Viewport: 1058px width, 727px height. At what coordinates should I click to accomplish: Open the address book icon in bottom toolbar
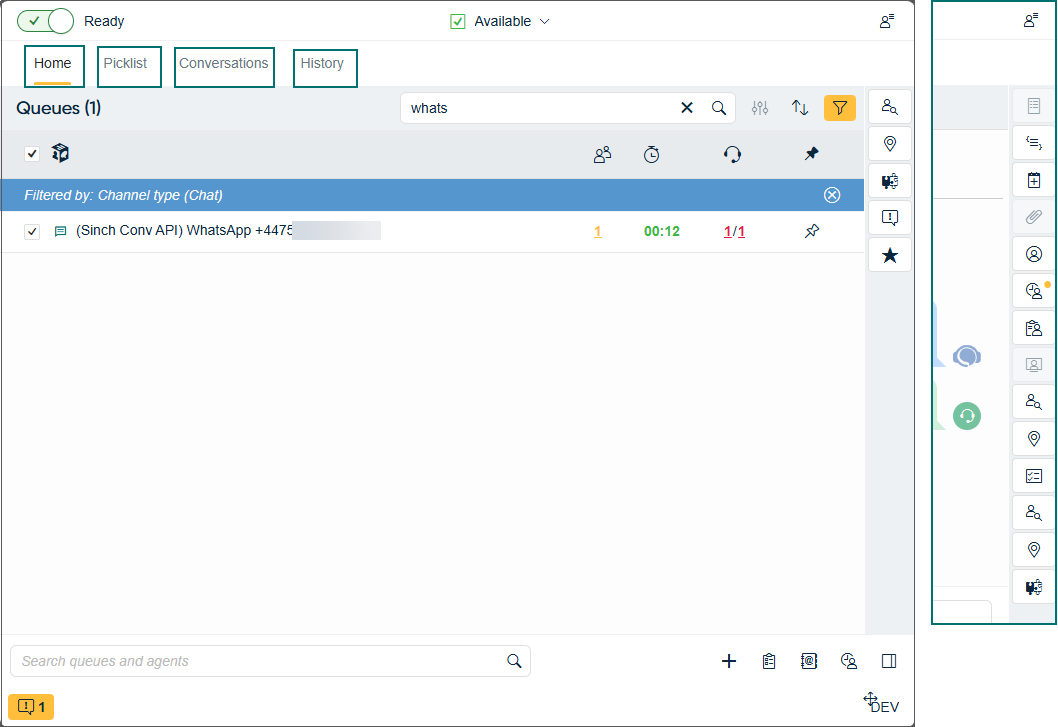tap(809, 661)
